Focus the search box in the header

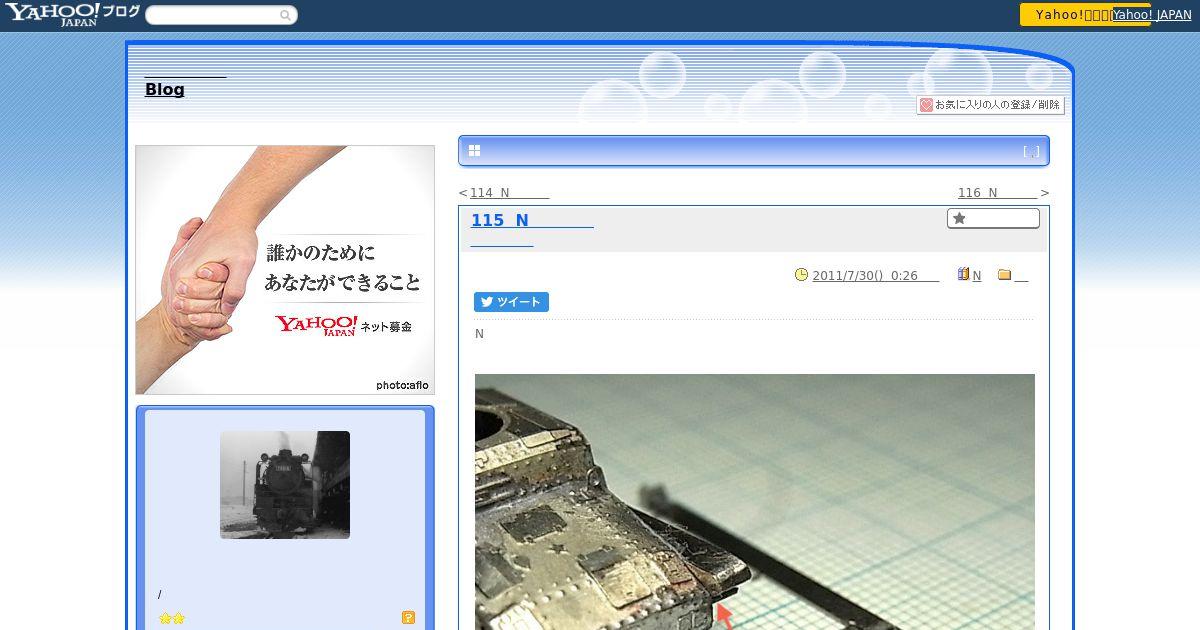pyautogui.click(x=221, y=15)
